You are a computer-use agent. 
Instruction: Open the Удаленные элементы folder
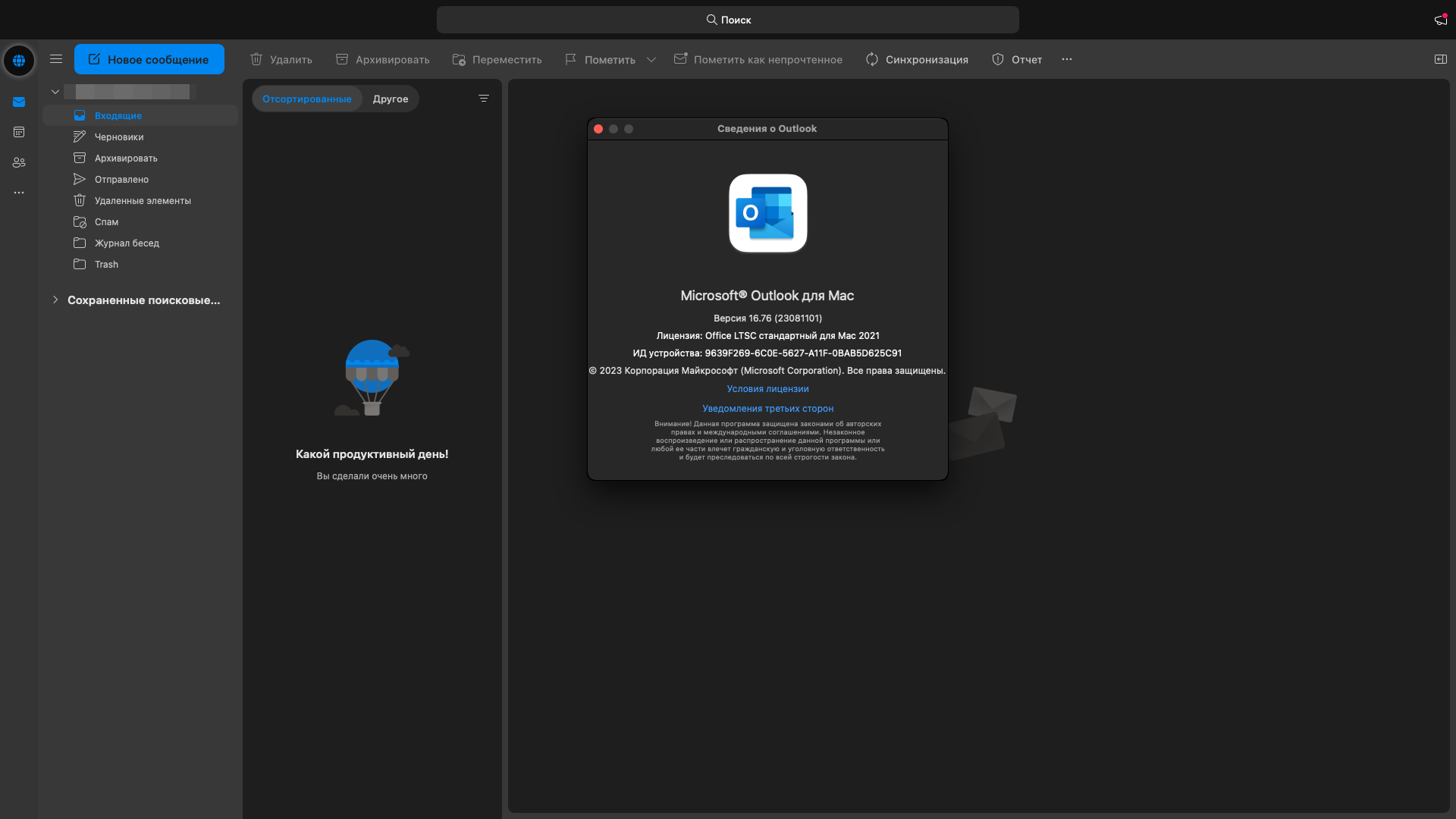(143, 201)
